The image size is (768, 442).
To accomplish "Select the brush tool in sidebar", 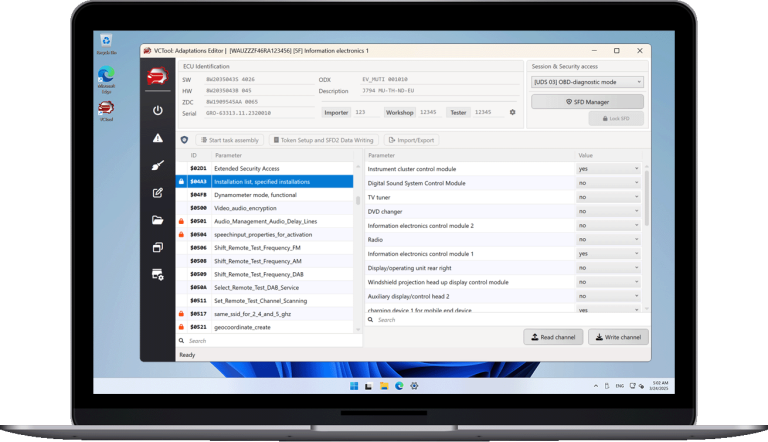I will point(157,165).
